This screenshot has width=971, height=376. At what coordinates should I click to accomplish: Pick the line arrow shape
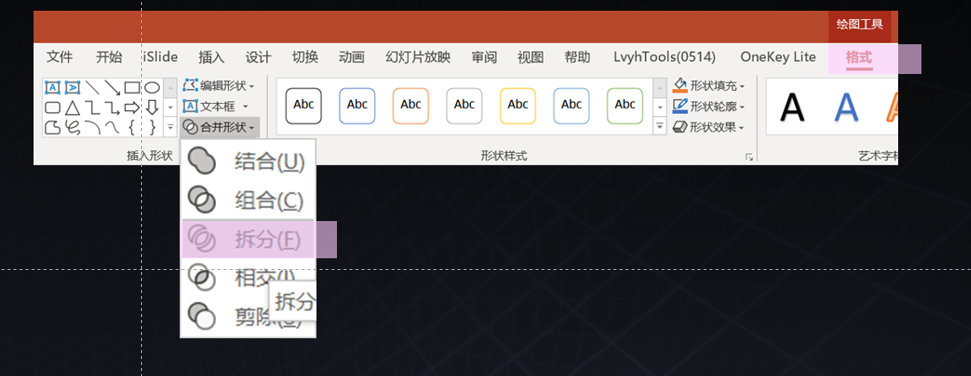[112, 88]
